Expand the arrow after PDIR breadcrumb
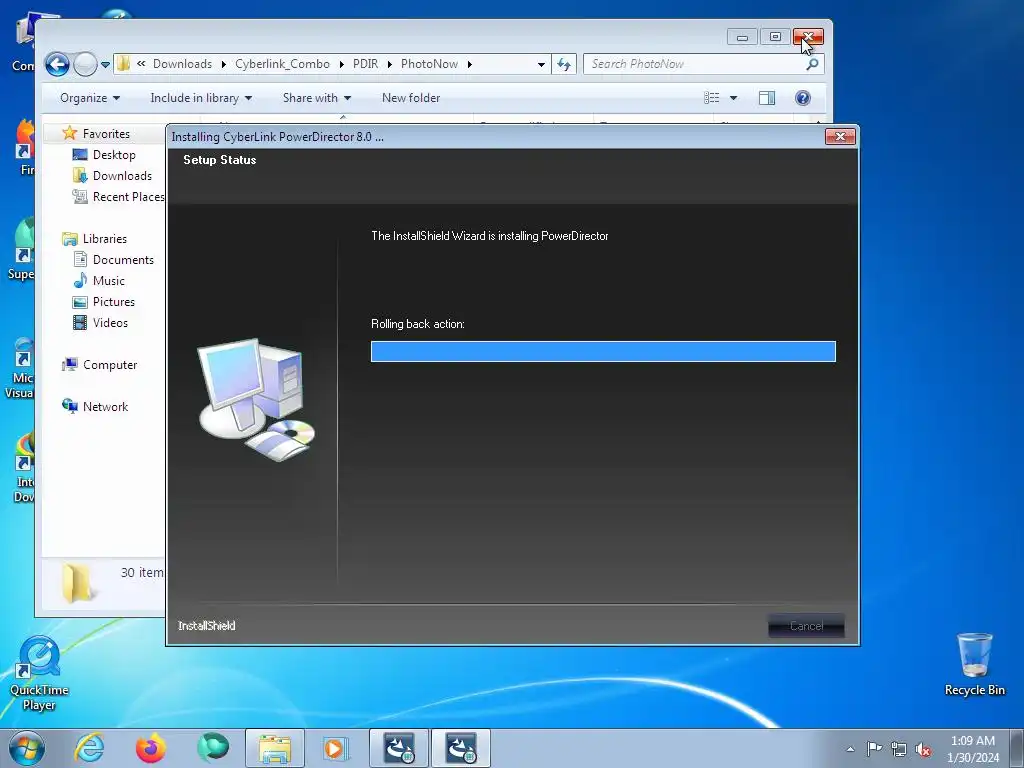This screenshot has height=768, width=1024. pos(390,64)
